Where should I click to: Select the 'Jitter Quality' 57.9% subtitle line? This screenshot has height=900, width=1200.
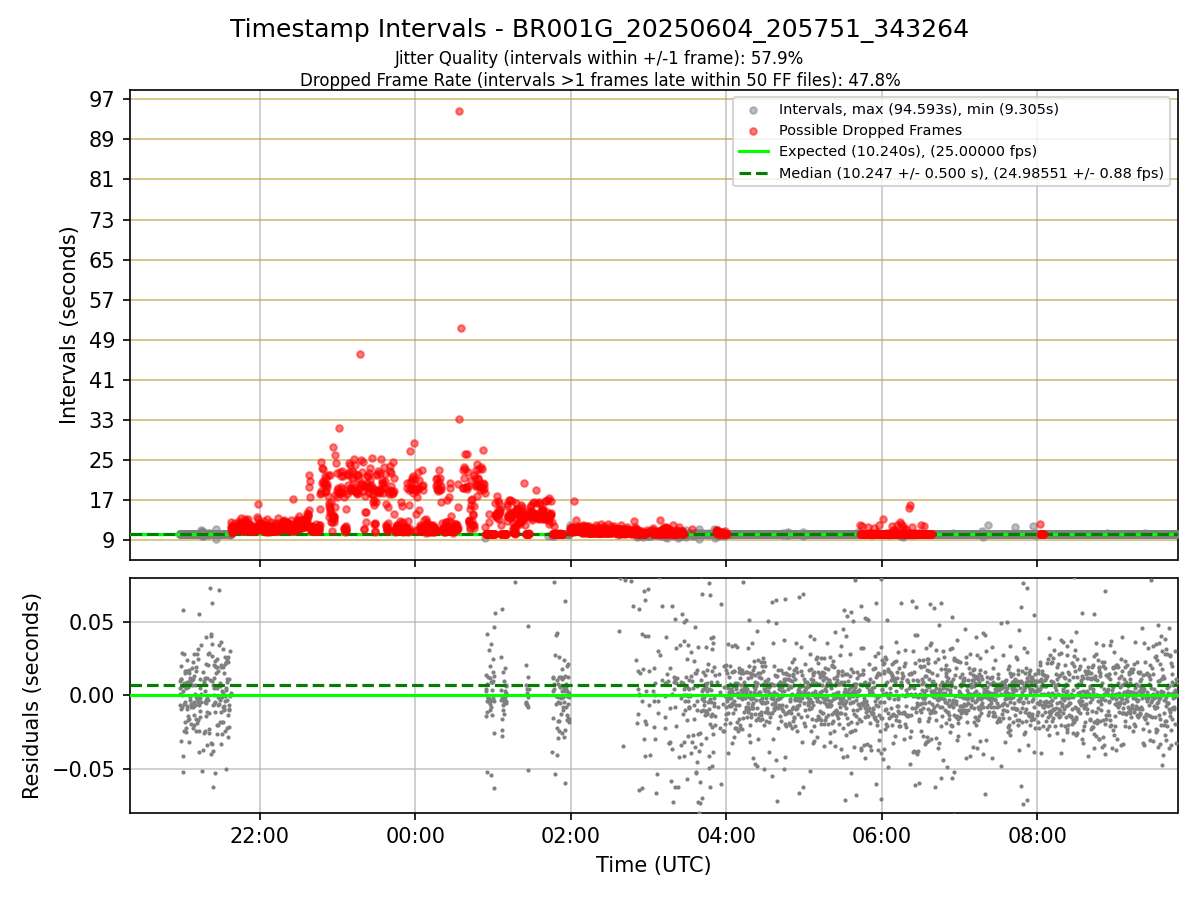(x=599, y=58)
